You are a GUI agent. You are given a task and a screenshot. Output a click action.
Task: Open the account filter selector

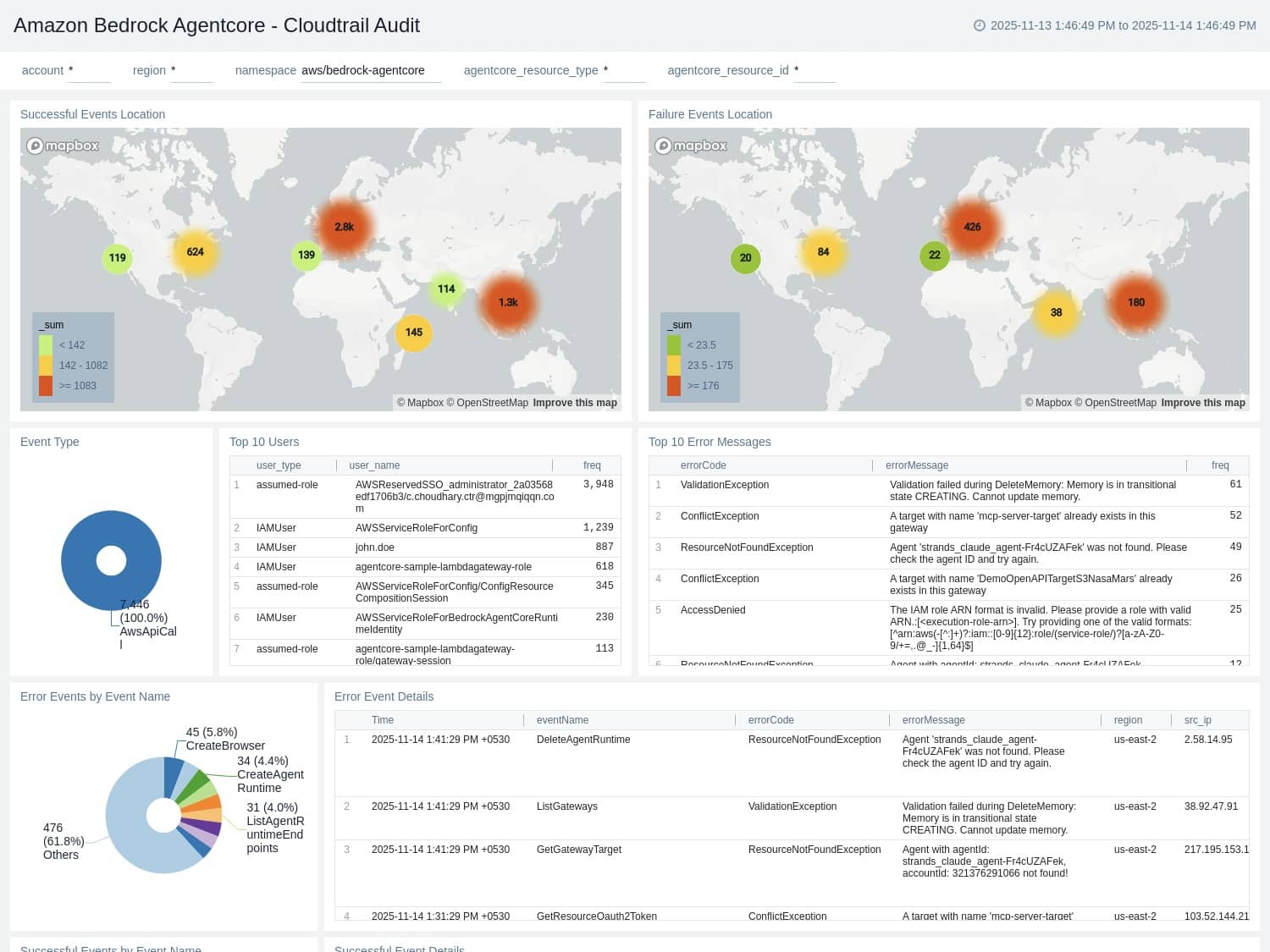[89, 71]
